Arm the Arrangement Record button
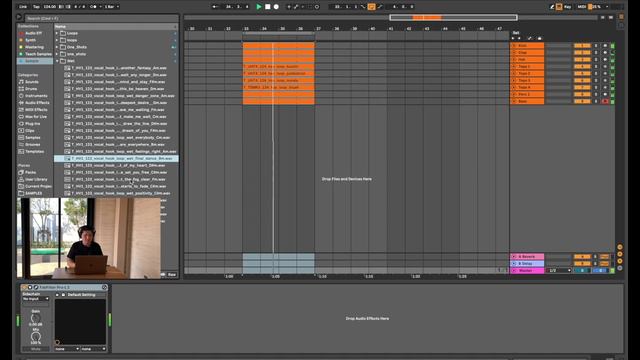640x360 pixels. [x=276, y=7]
